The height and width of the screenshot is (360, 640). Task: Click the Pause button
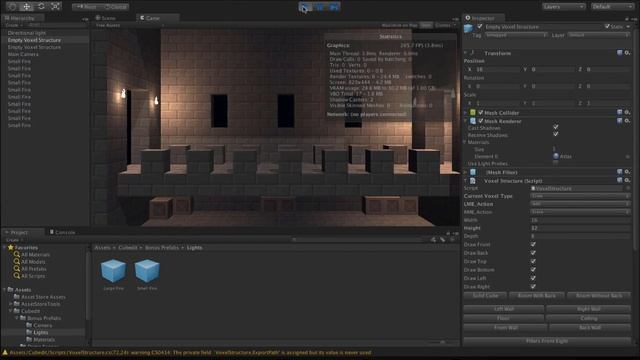320,7
